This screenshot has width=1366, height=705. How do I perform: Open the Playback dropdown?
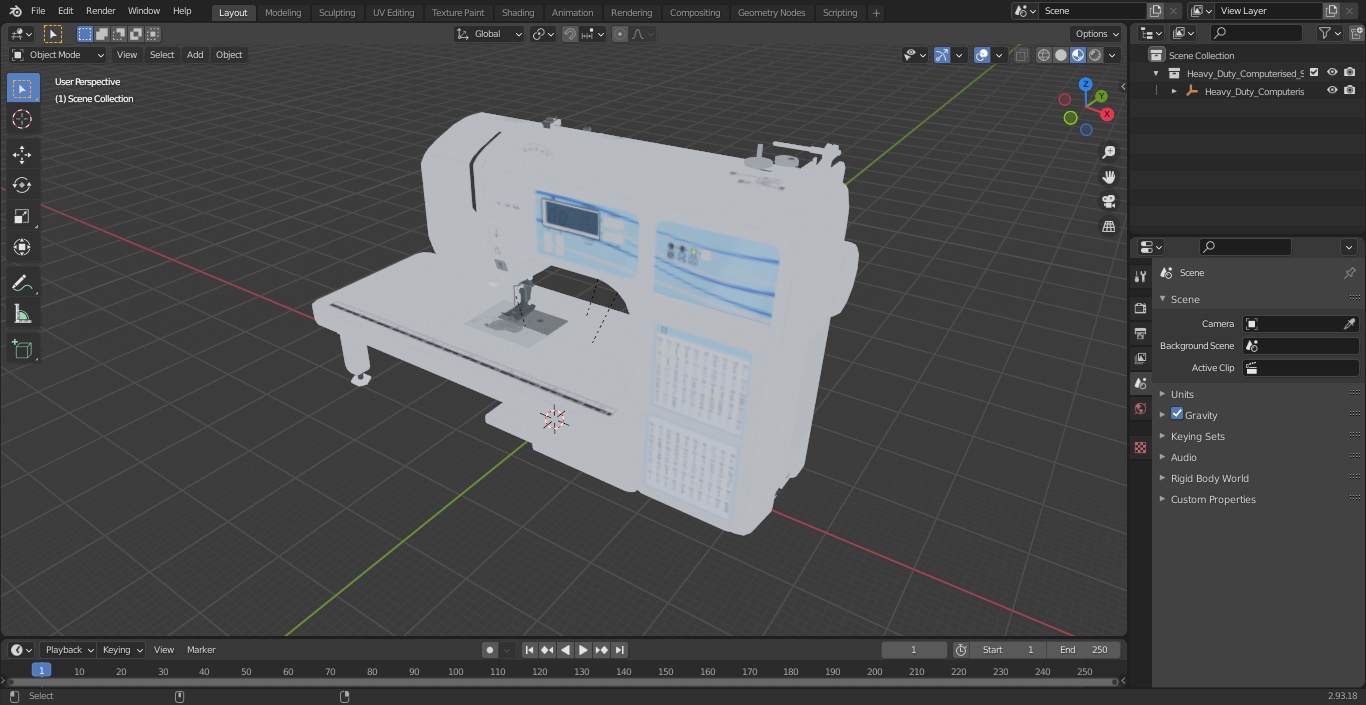point(69,650)
